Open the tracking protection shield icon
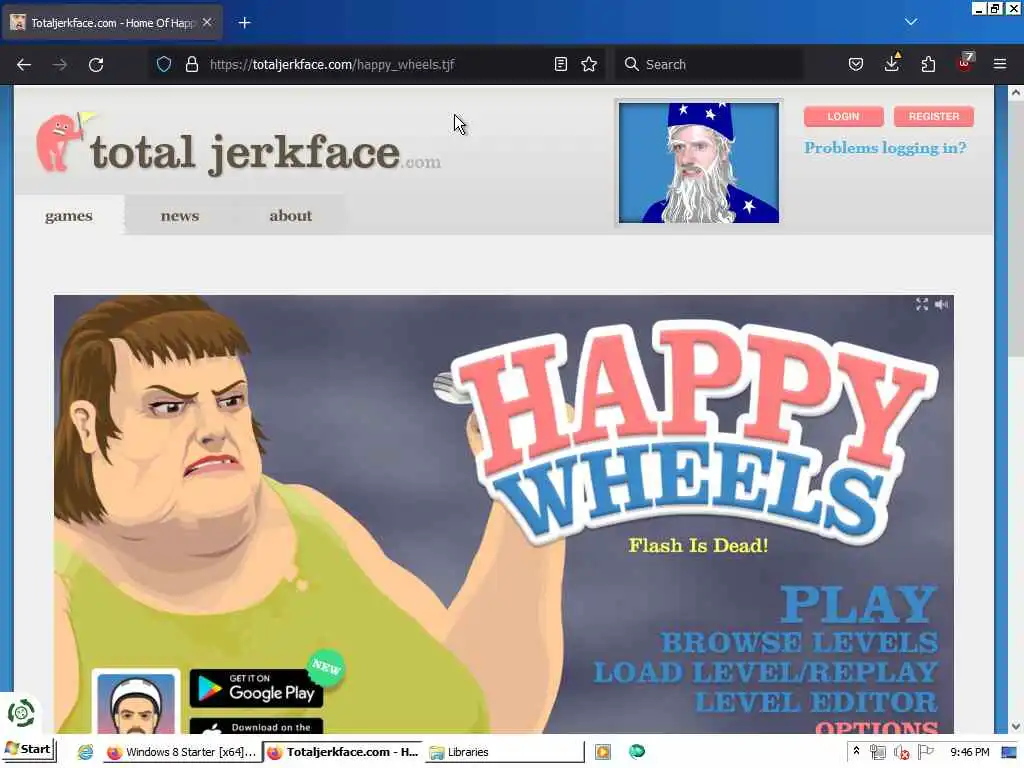1024x768 pixels. pos(164,64)
